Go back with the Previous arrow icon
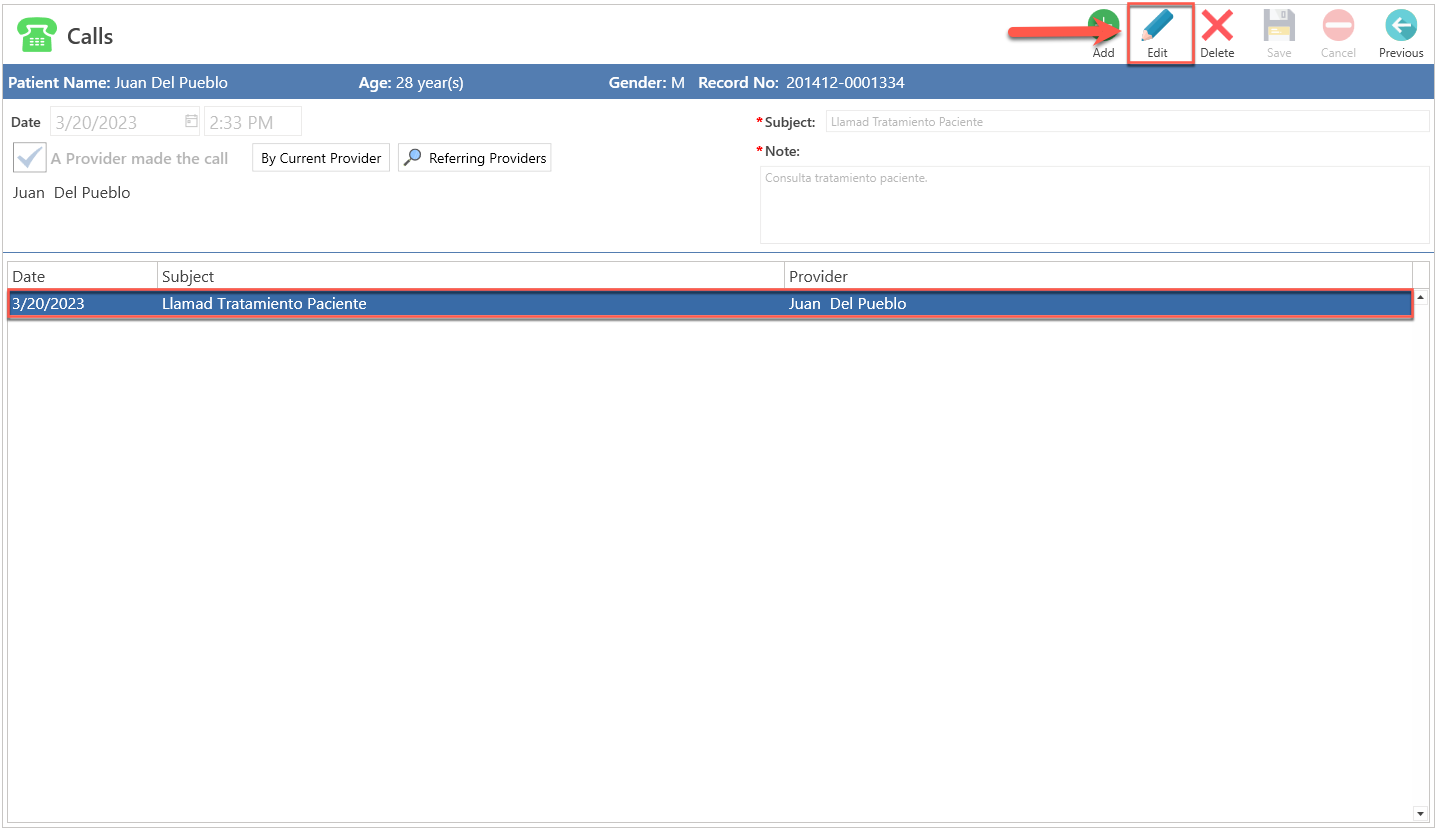Image resolution: width=1436 pixels, height=831 pixels. [1401, 26]
